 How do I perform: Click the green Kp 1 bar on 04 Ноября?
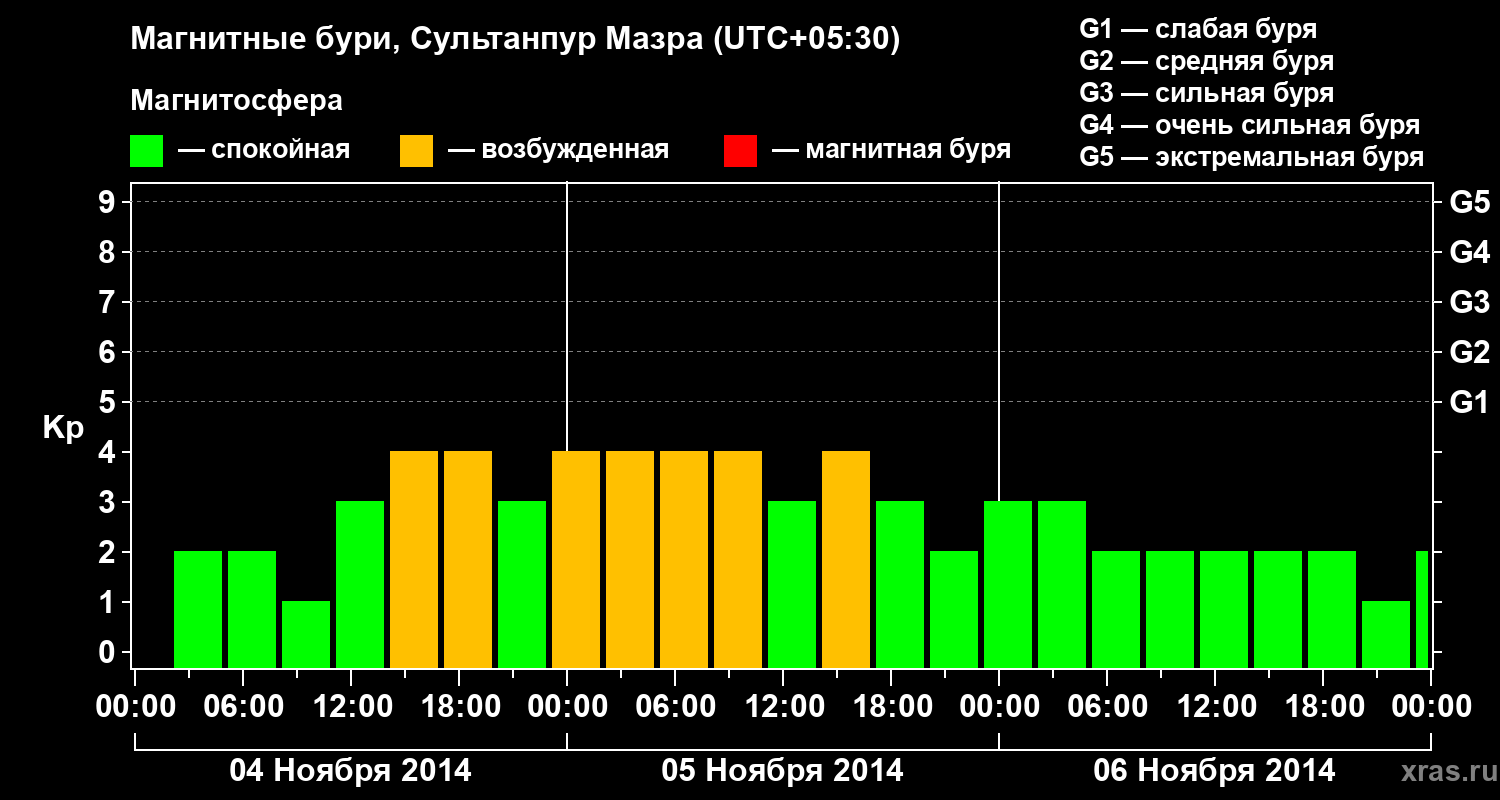tap(306, 634)
